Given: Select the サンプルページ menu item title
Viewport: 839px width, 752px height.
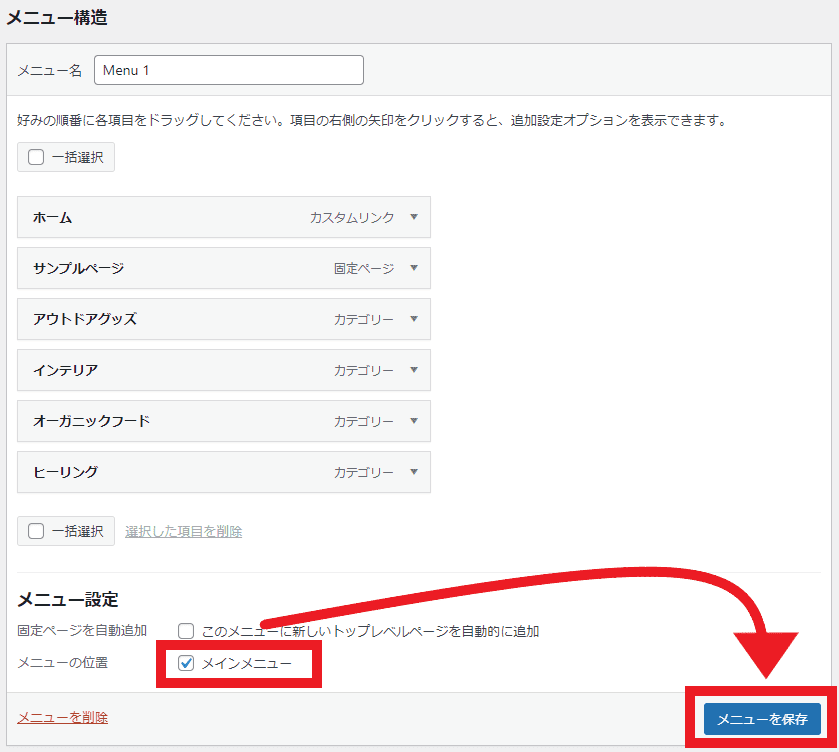Looking at the screenshot, I should [78, 268].
